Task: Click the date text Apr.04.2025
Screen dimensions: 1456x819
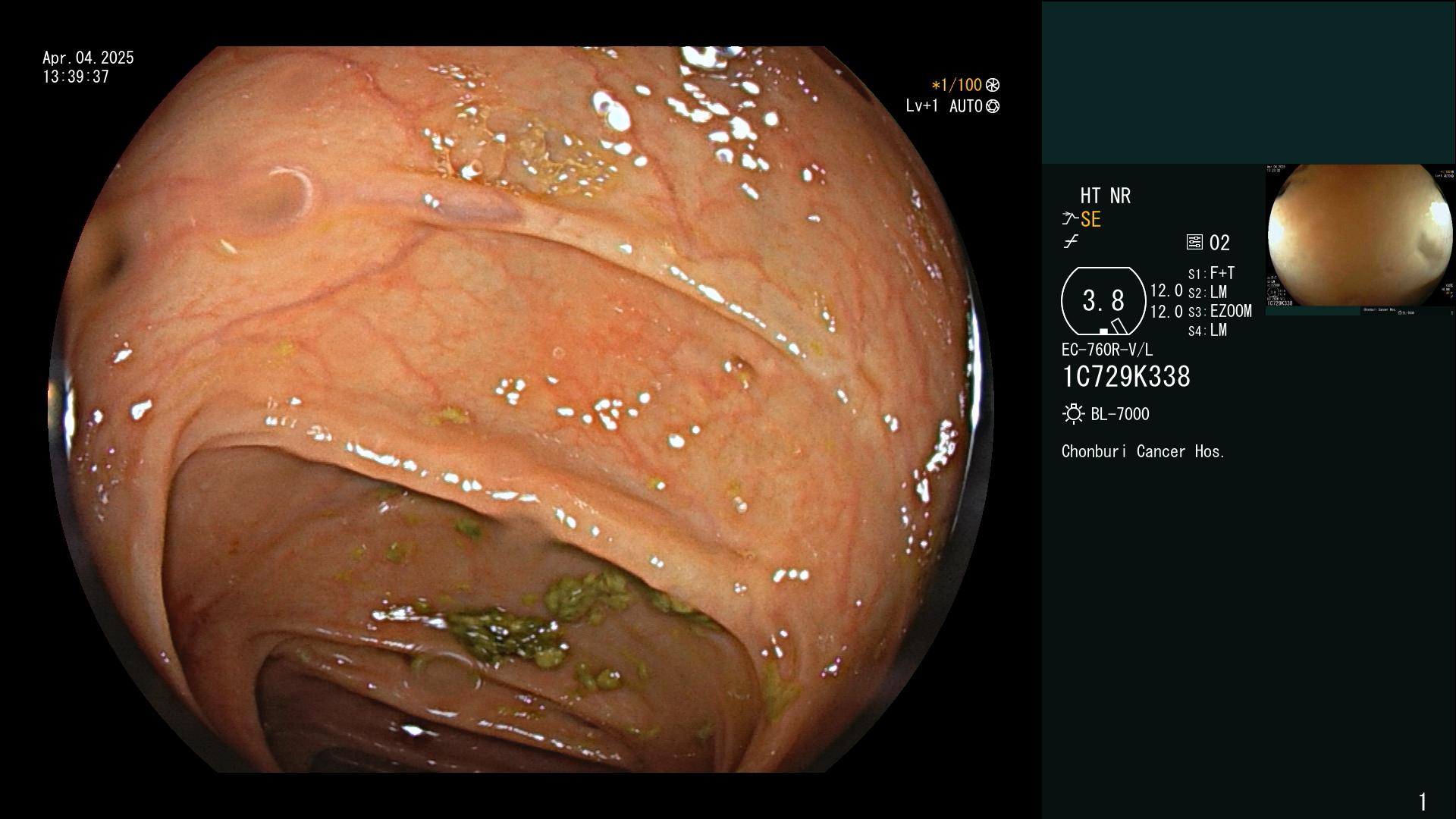Action: [88, 58]
